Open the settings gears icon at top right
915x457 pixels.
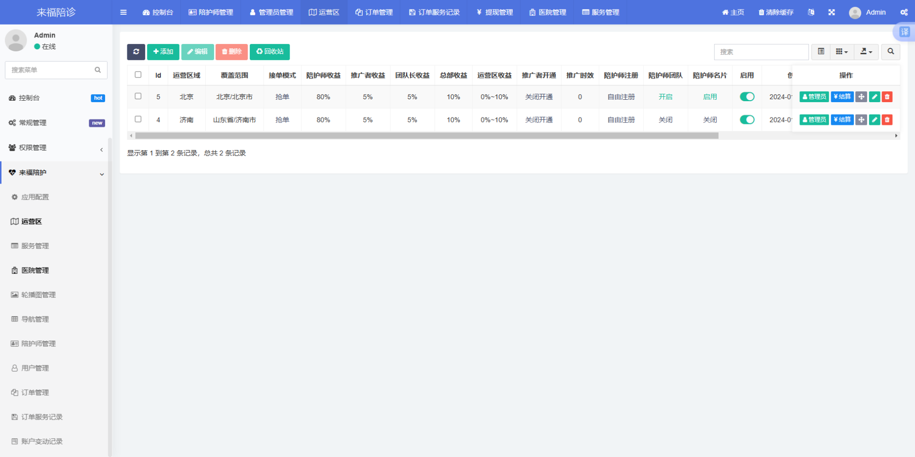[x=903, y=12]
